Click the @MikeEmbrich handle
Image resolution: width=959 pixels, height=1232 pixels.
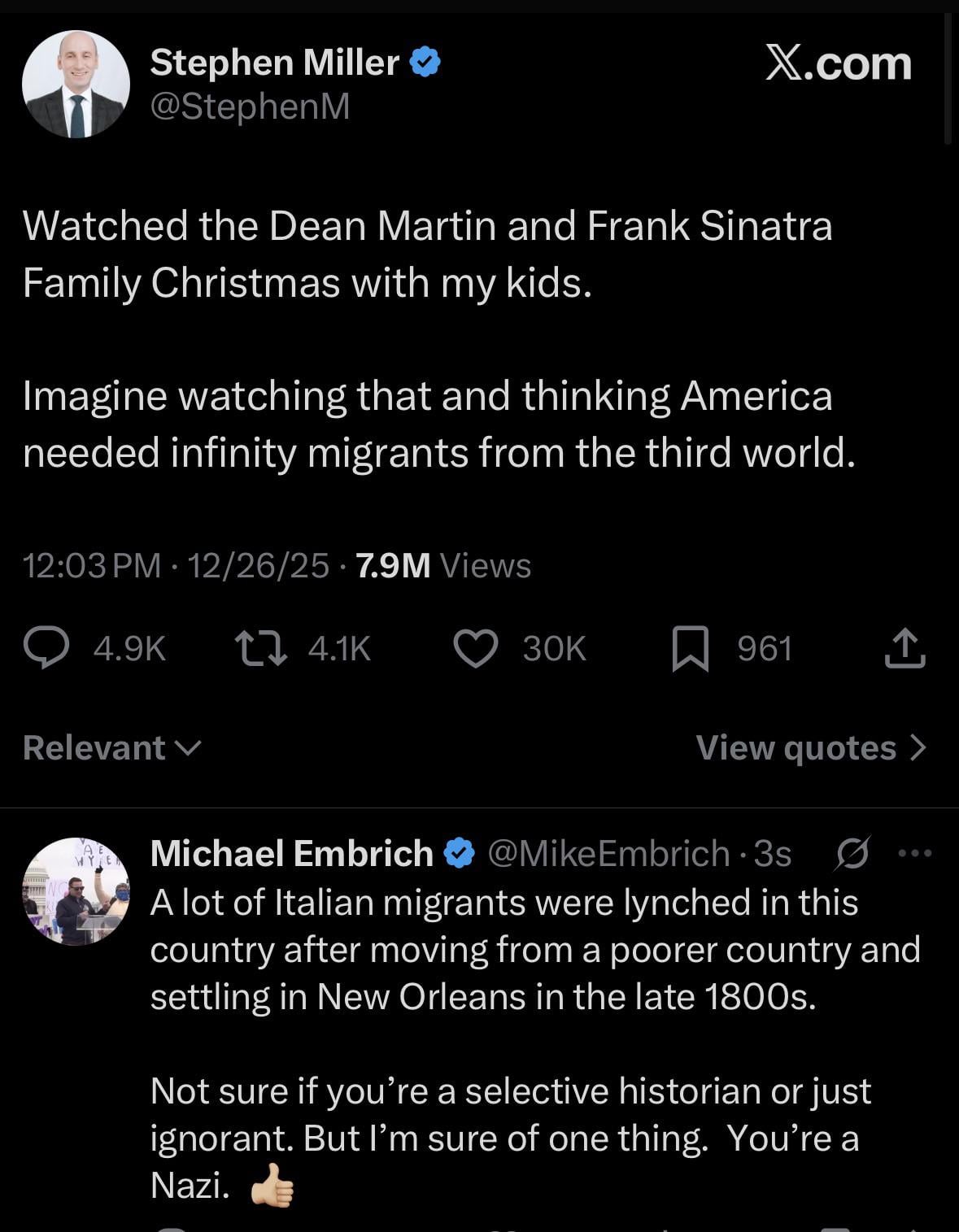(x=608, y=853)
